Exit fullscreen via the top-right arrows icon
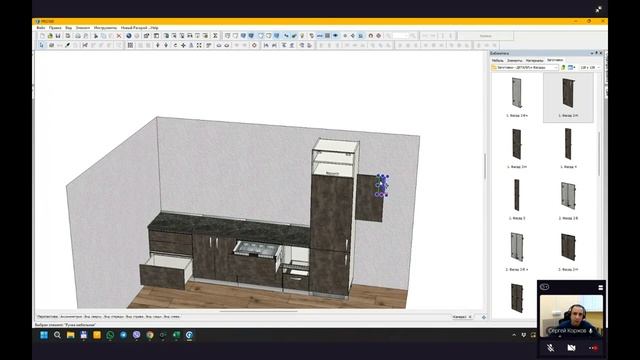The height and width of the screenshot is (360, 640). [598, 9]
